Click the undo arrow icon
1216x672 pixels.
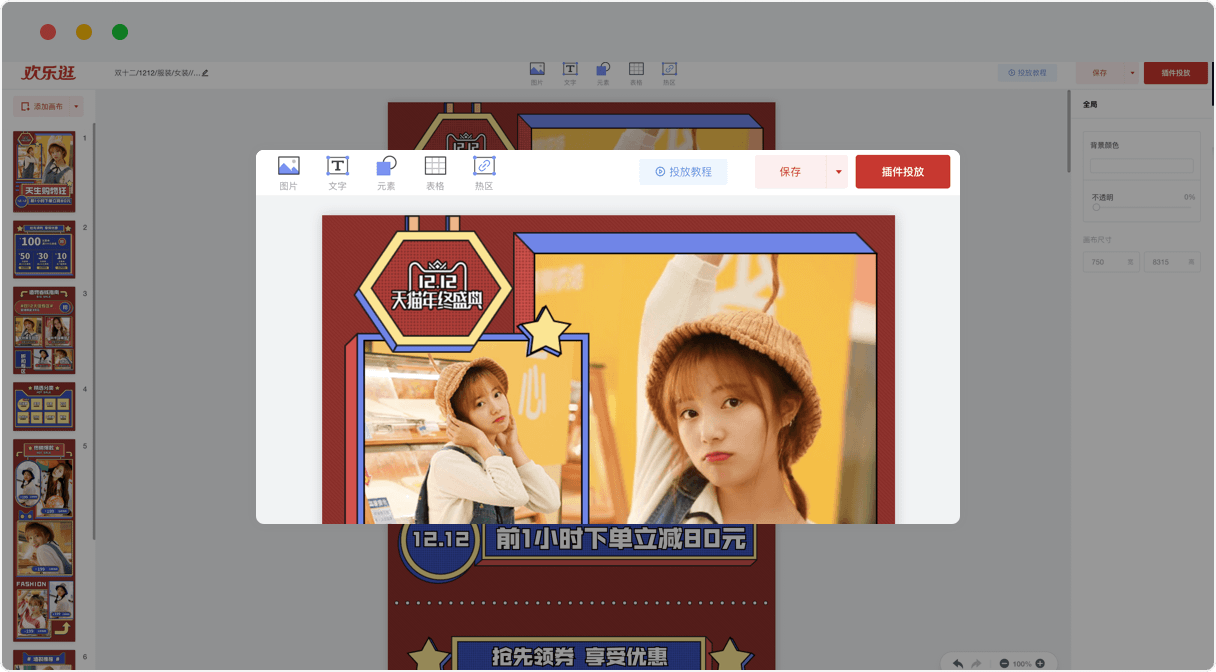958,663
